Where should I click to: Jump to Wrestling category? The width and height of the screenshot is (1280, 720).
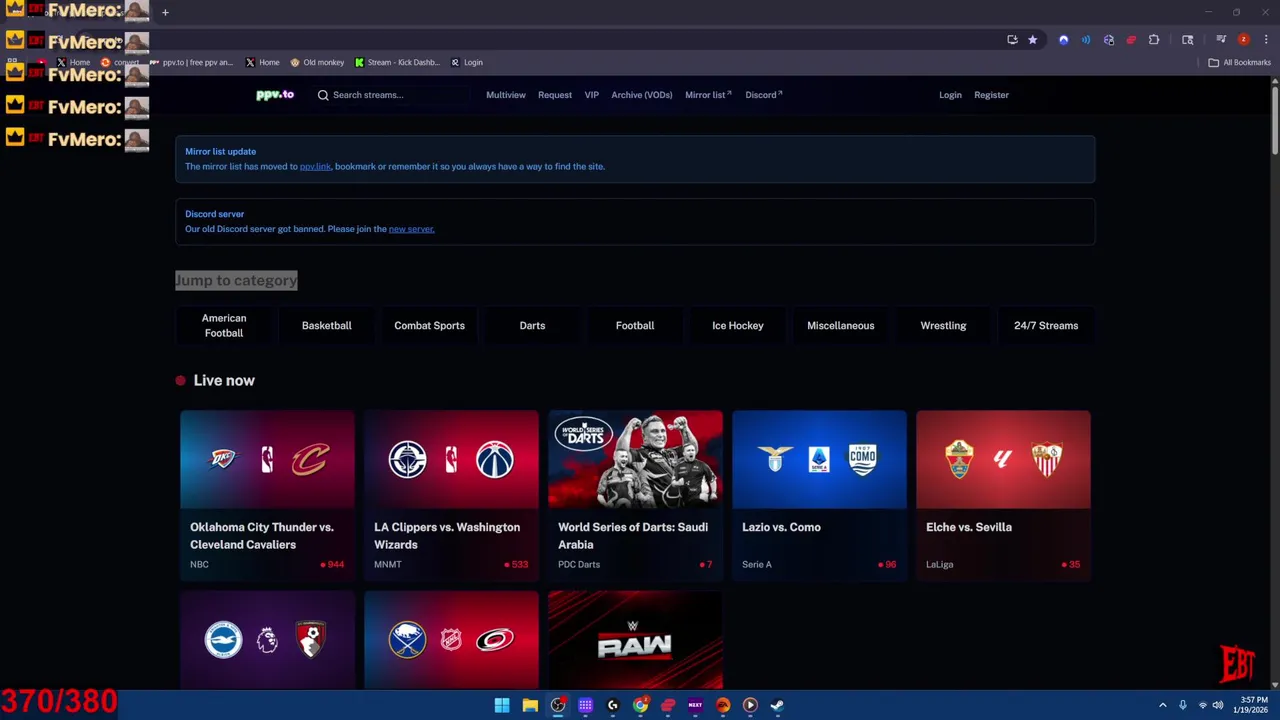pyautogui.click(x=943, y=326)
